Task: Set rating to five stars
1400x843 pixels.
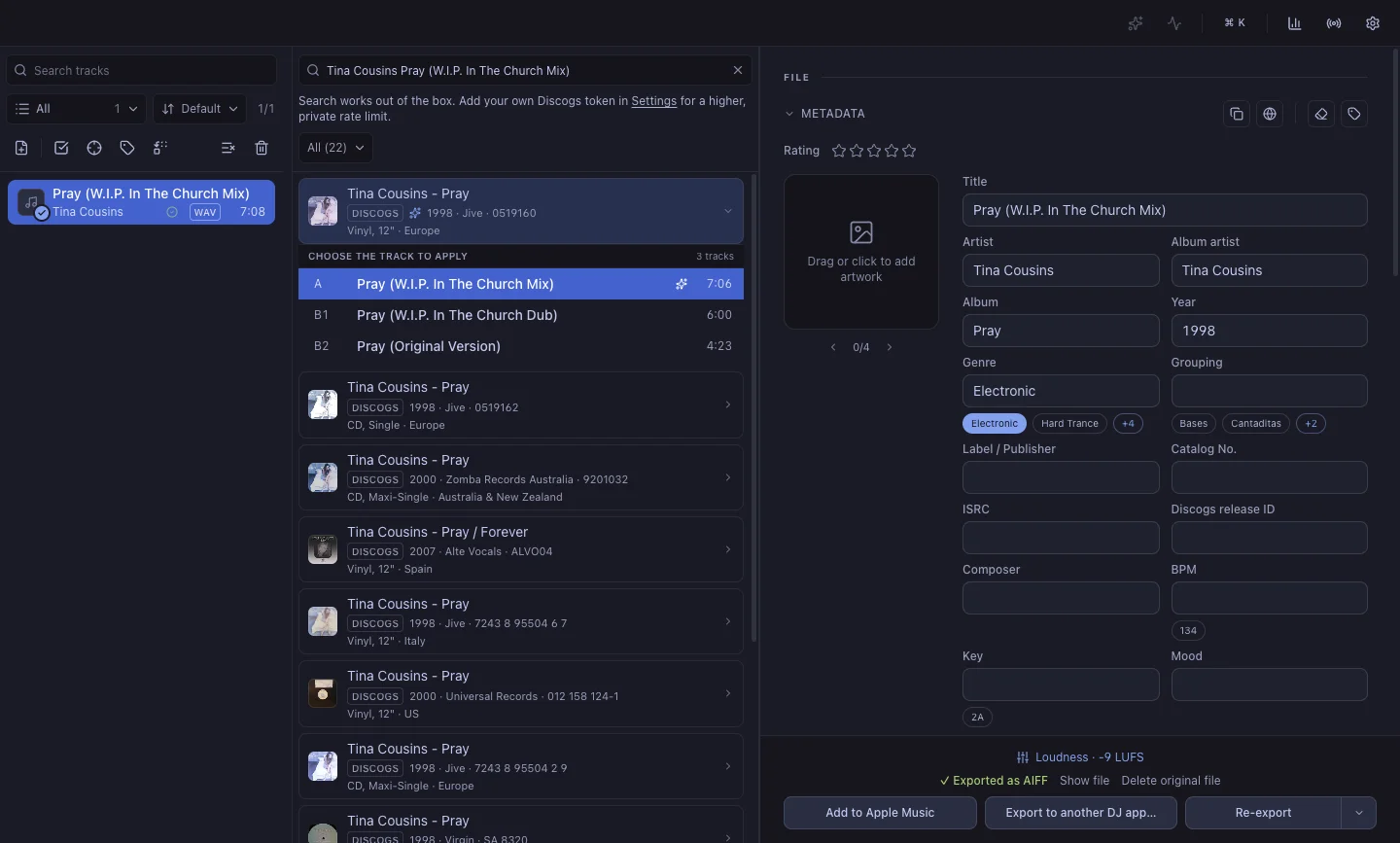Action: pos(909,151)
